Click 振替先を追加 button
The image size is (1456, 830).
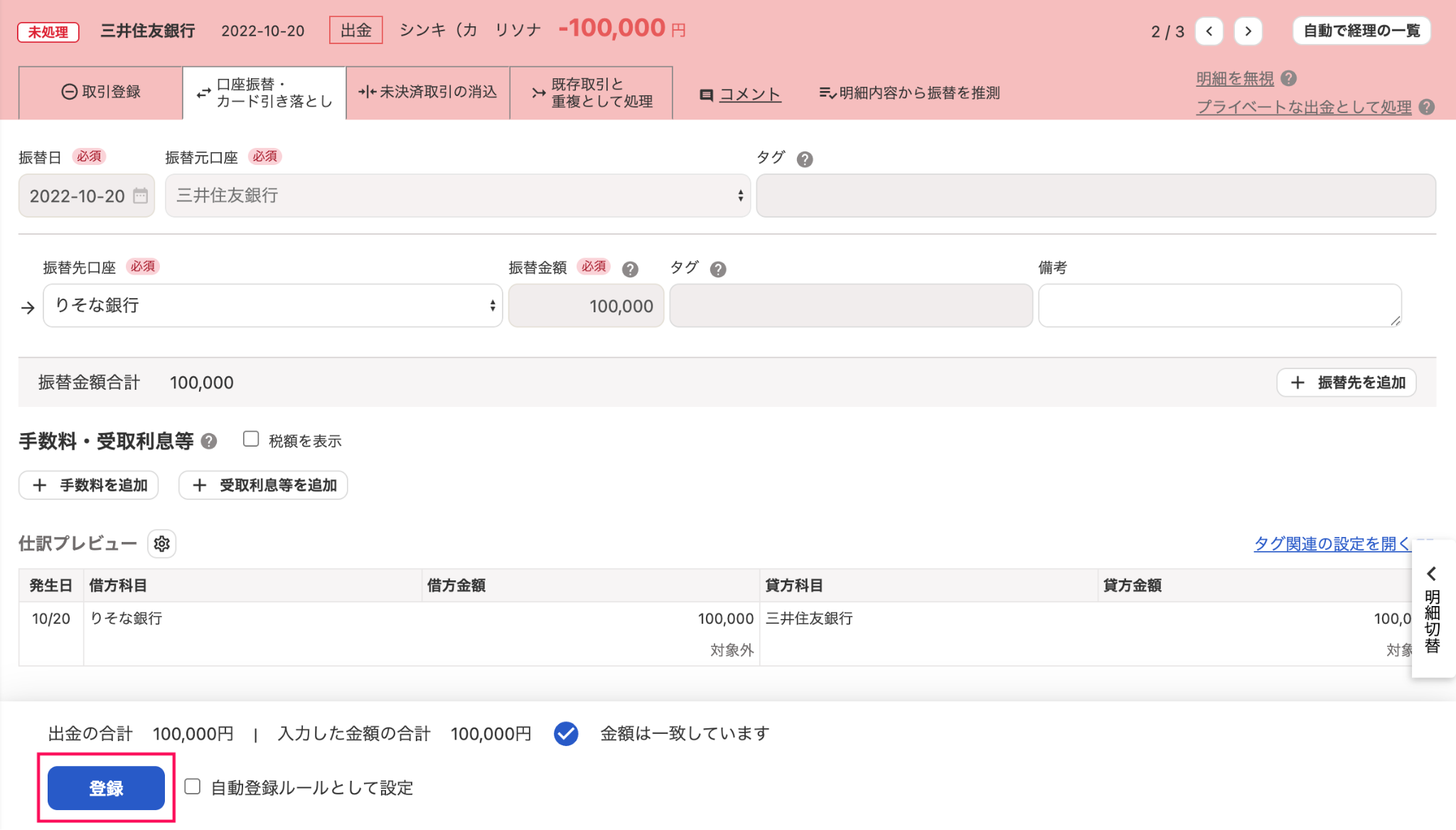pyautogui.click(x=1347, y=383)
